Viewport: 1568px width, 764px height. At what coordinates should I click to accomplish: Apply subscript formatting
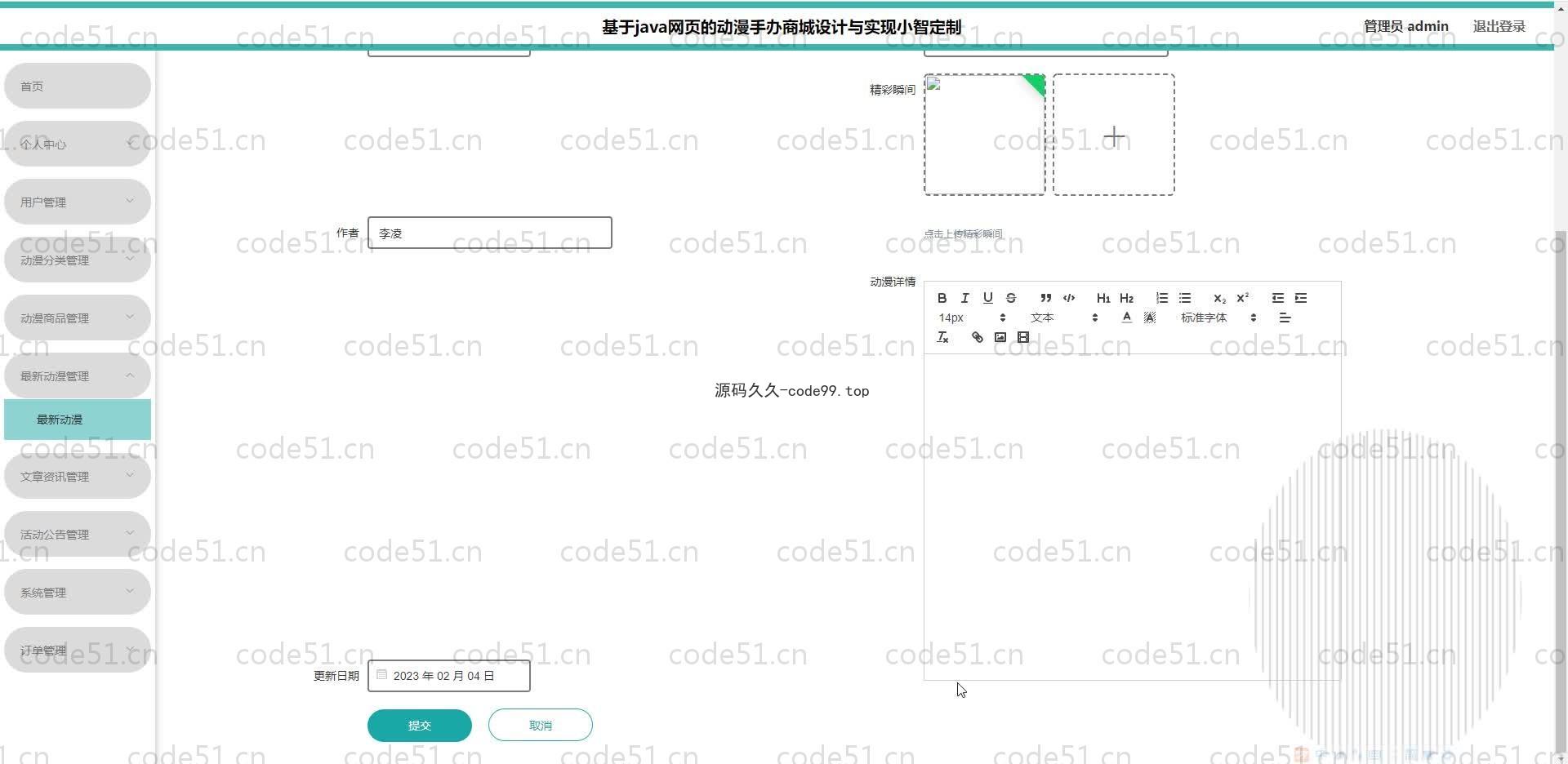[1219, 298]
